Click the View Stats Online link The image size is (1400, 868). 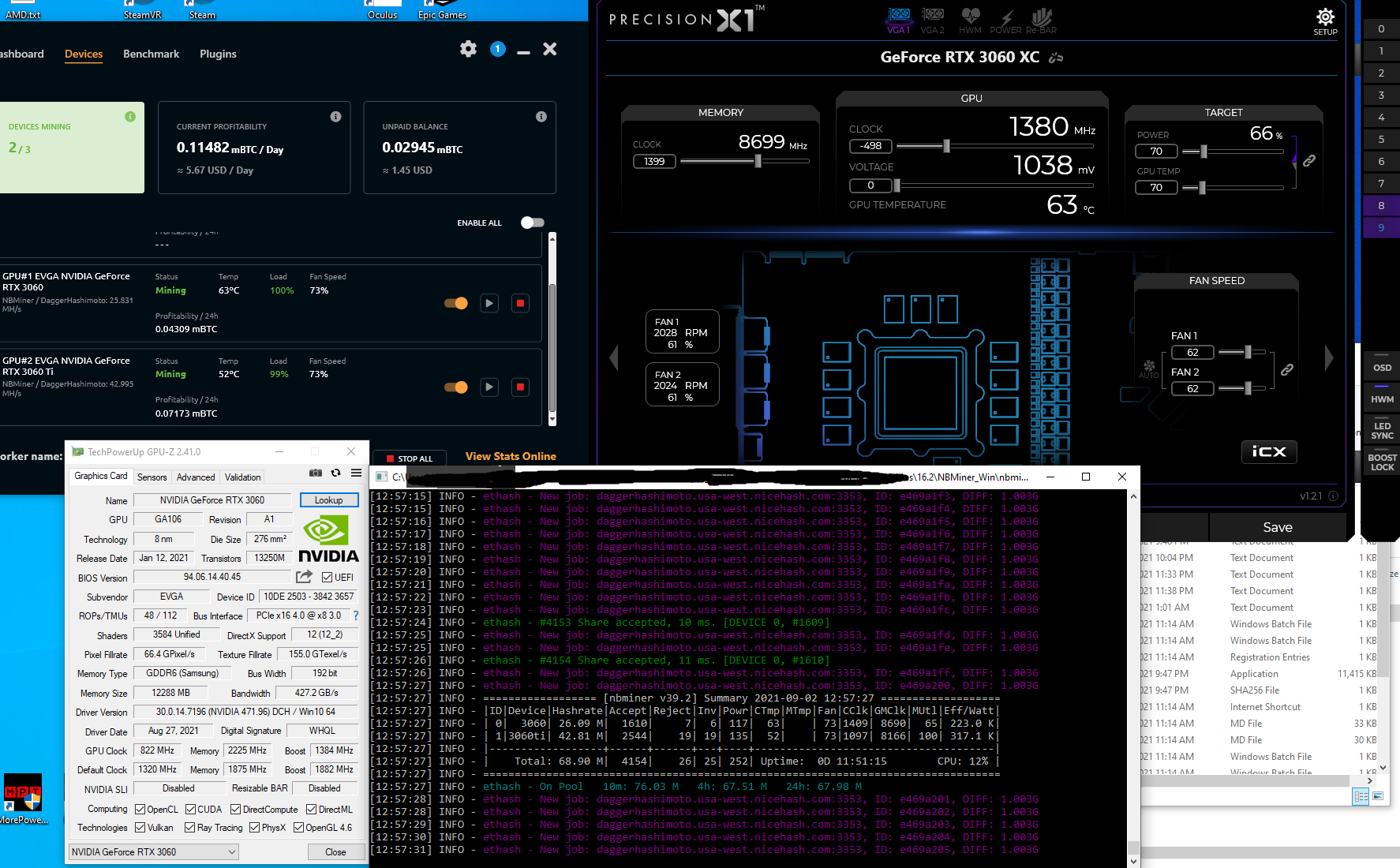click(x=511, y=456)
